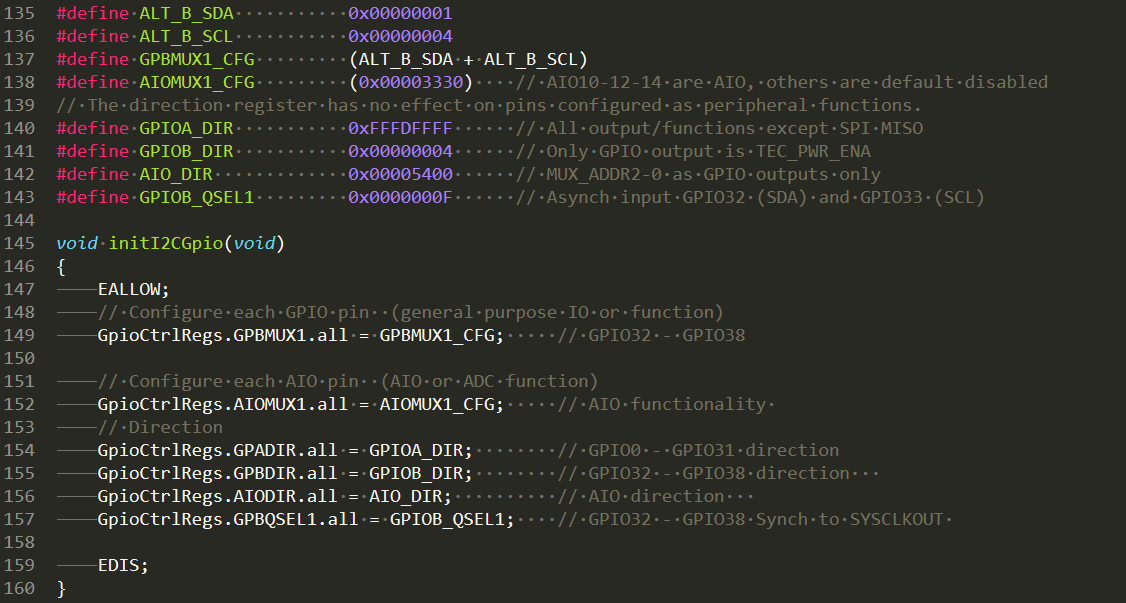Click GpioCtrlRegs.GPADIR.all on line 154
Viewport: 1126px width, 603px height.
click(x=217, y=450)
